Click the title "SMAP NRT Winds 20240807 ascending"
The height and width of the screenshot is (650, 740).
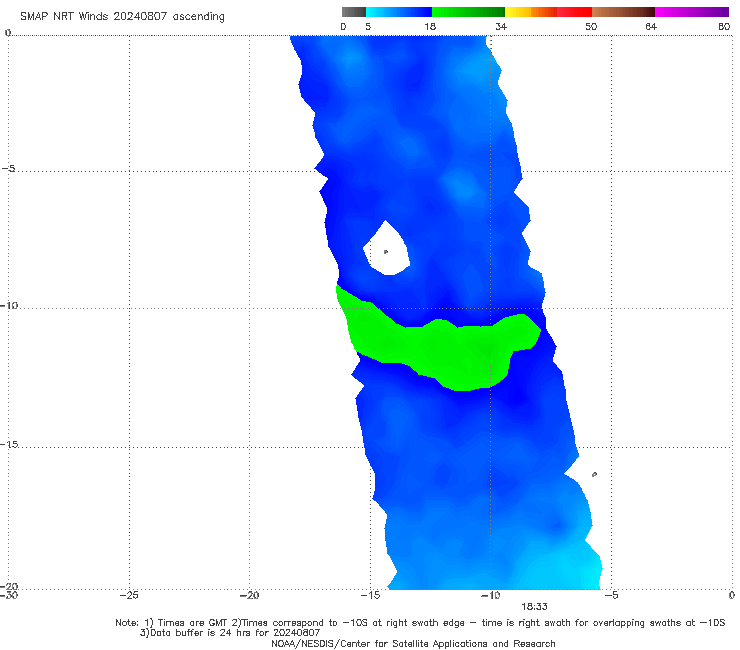tap(122, 17)
